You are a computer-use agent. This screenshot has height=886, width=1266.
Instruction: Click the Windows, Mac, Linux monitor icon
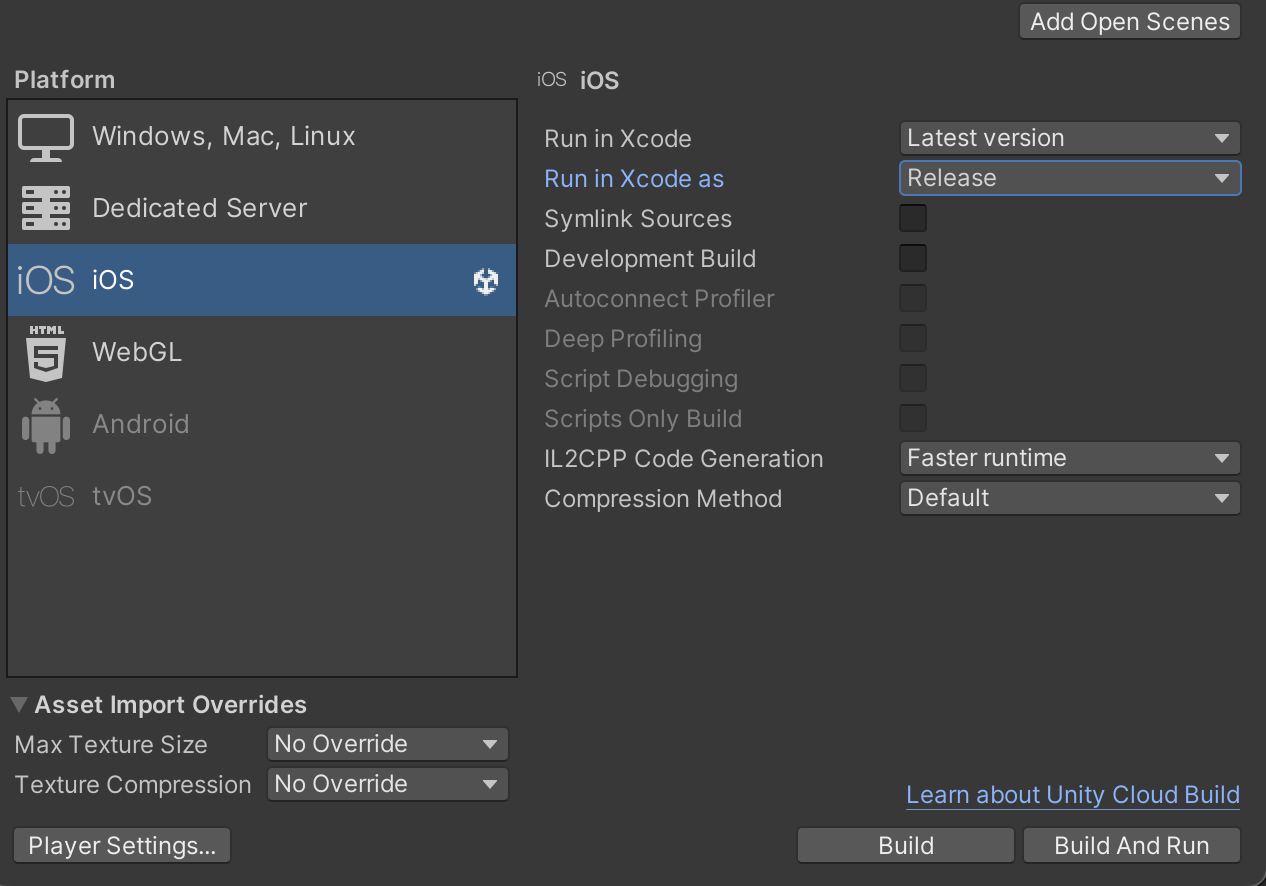[x=46, y=137]
